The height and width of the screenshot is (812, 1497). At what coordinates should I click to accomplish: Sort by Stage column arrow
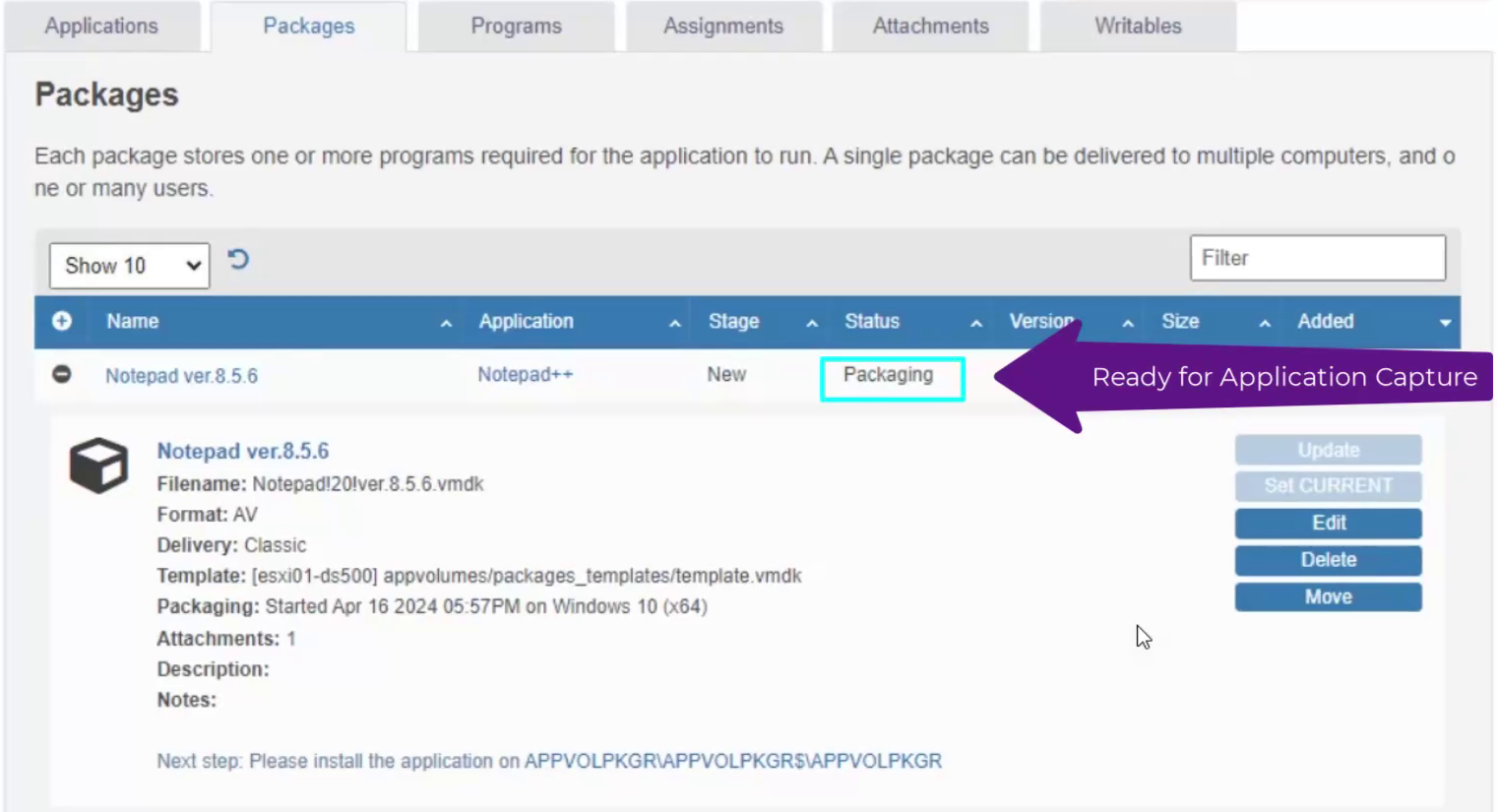(x=812, y=323)
